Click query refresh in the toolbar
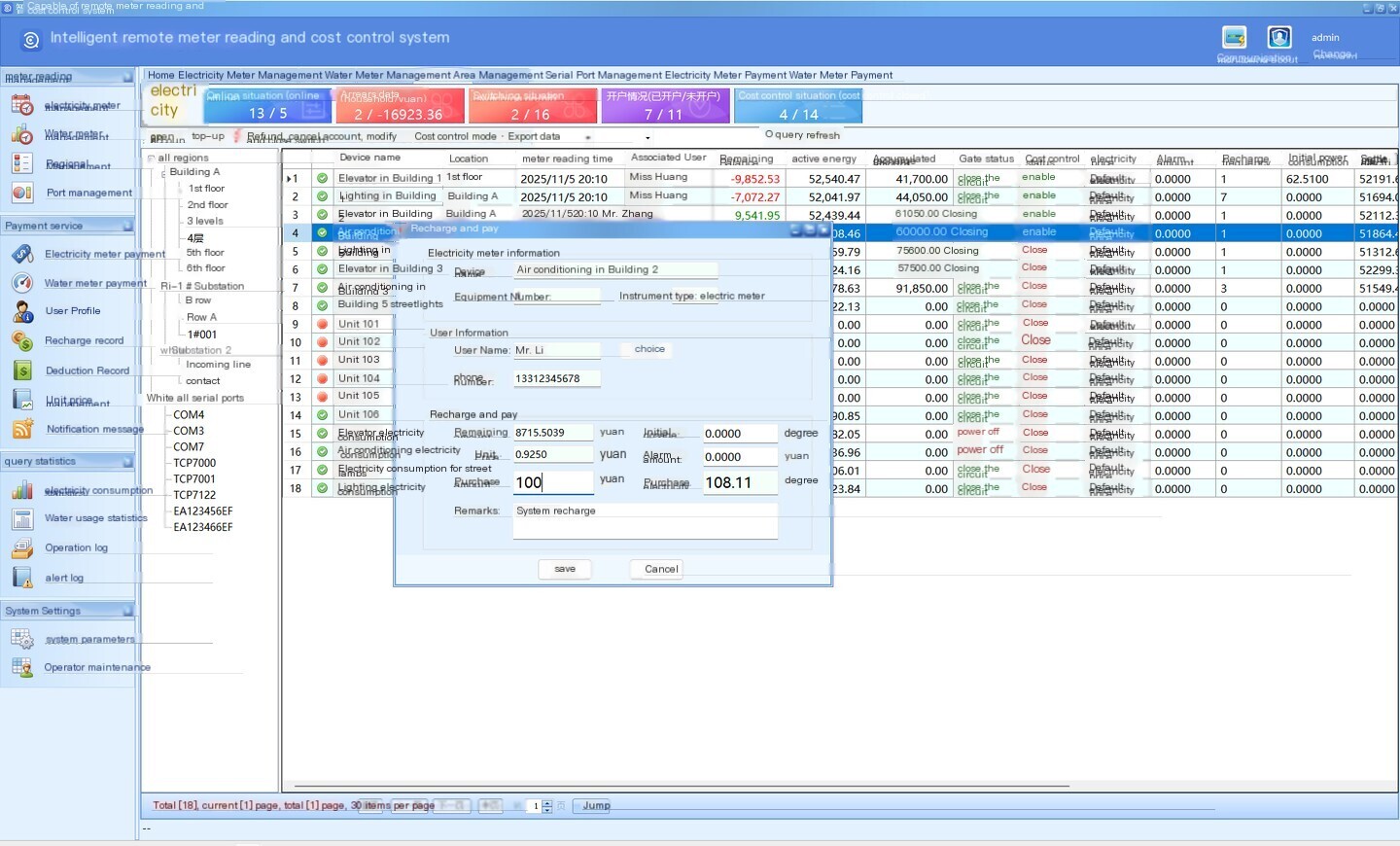This screenshot has width=1400, height=846. pos(802,135)
